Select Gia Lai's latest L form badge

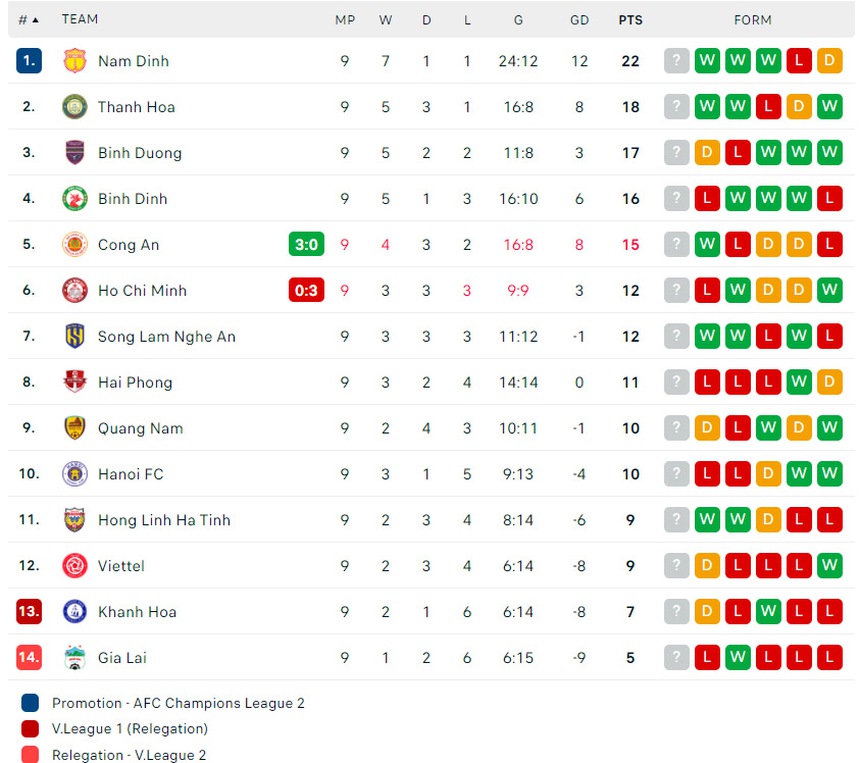829,657
